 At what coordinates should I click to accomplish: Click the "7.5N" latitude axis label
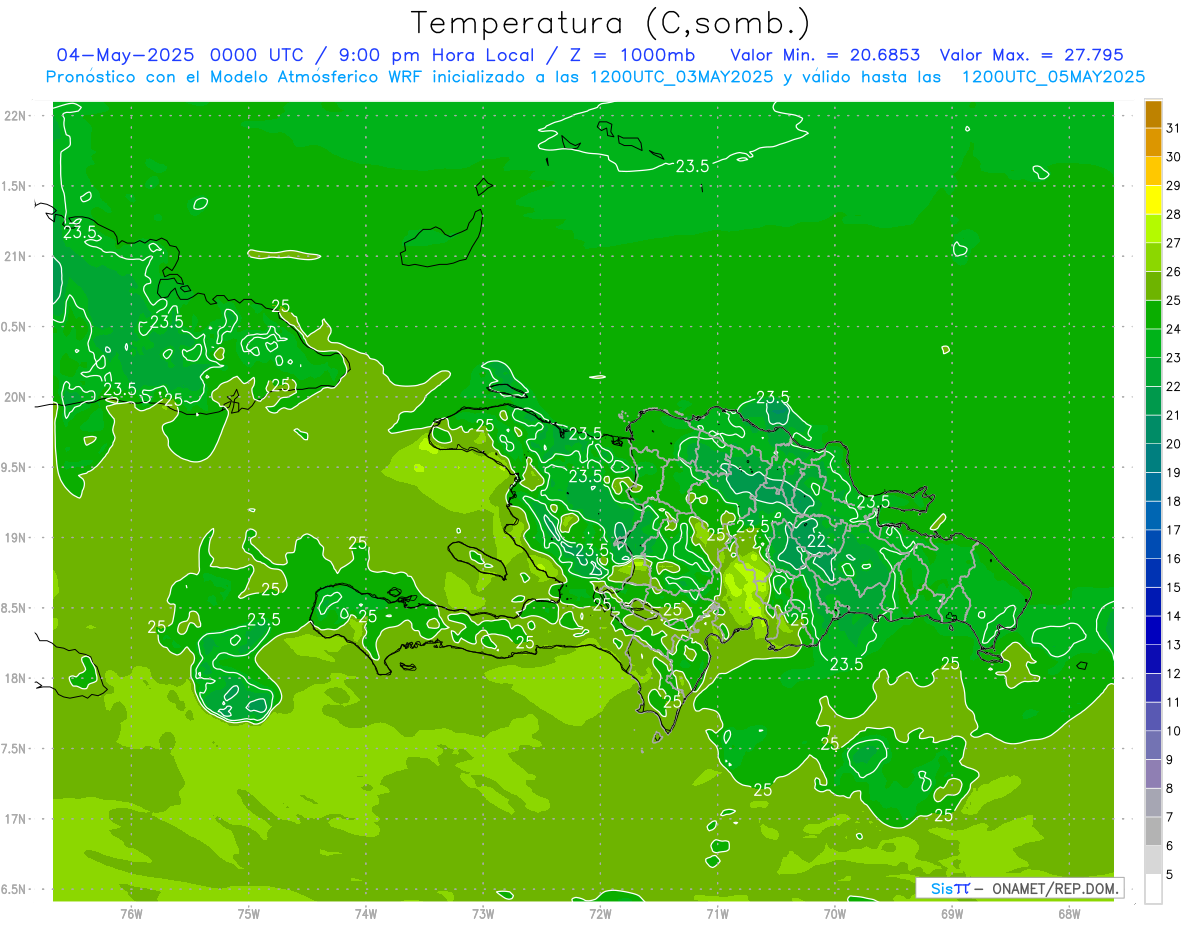point(15,749)
